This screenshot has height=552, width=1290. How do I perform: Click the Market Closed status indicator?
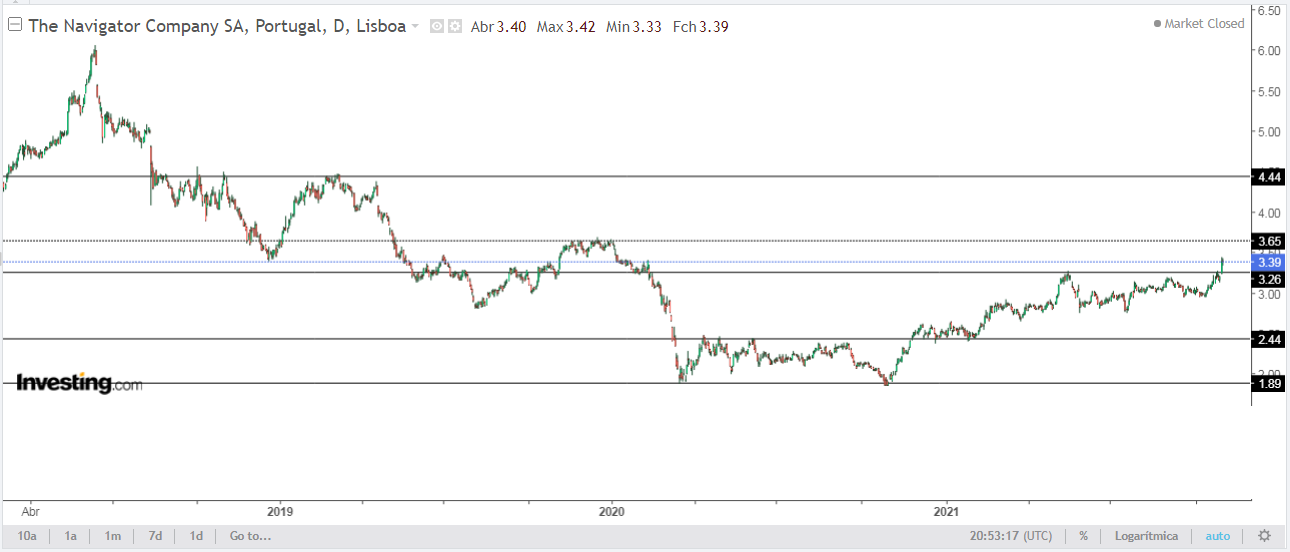(1198, 24)
